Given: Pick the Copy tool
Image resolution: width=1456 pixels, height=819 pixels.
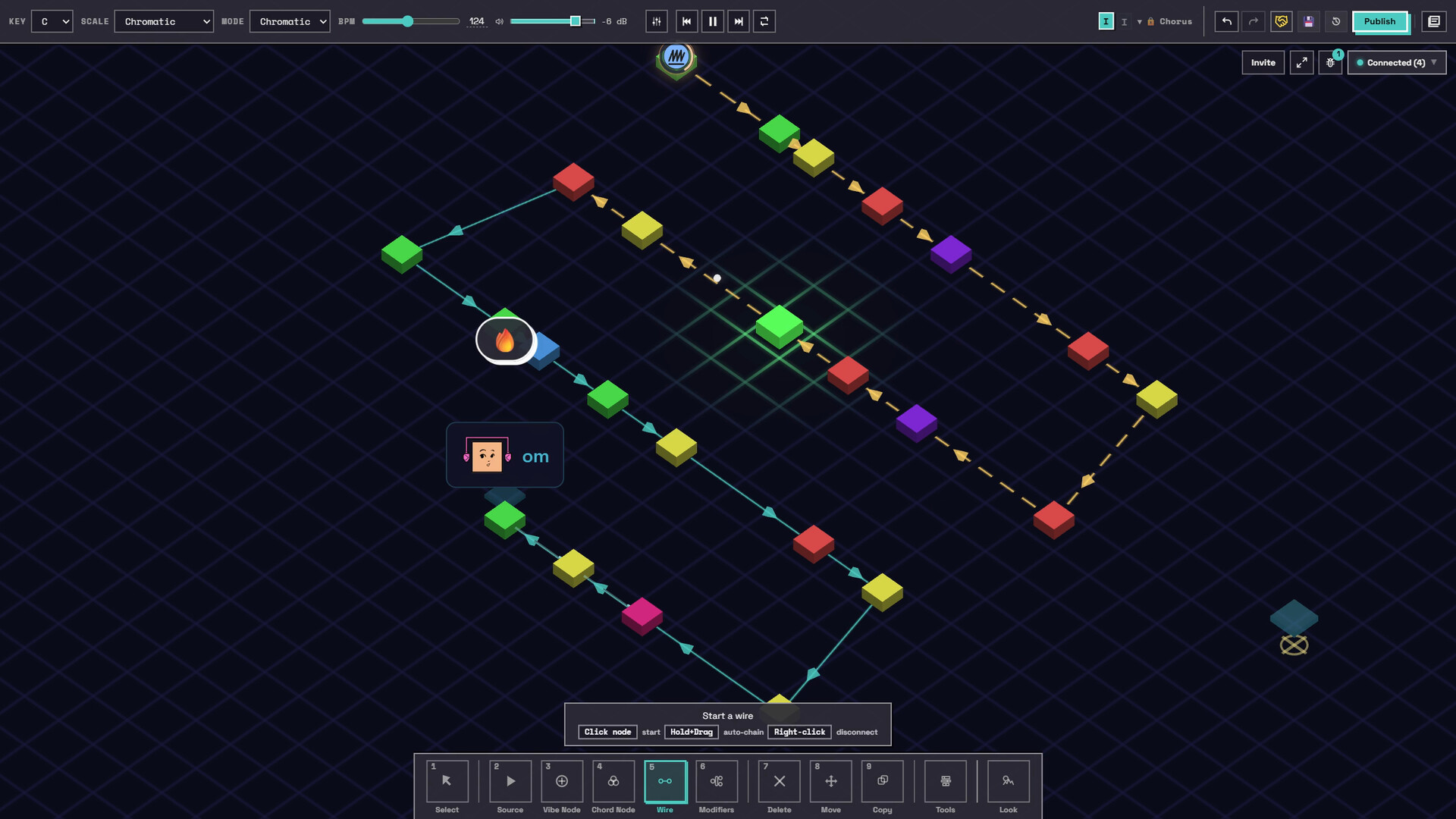Looking at the screenshot, I should pyautogui.click(x=883, y=781).
